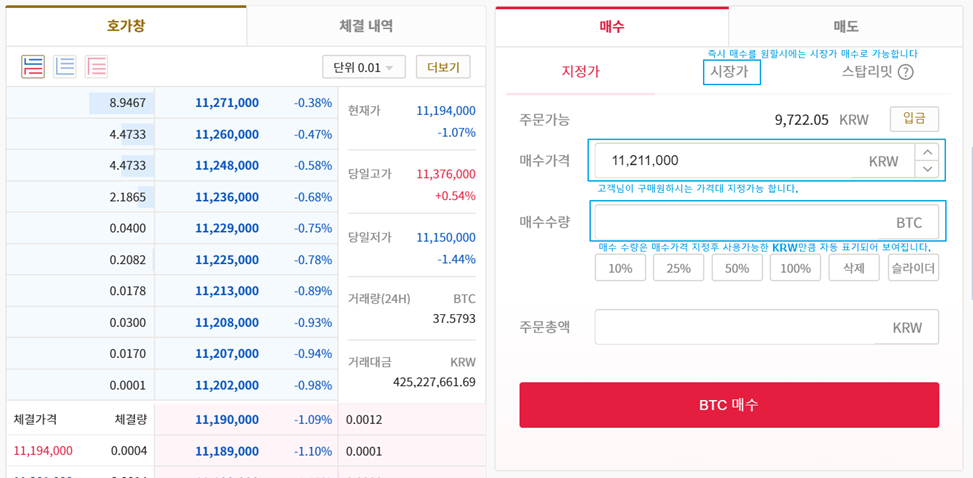Screen dimensions: 973x478
Task: Set quantity to 50%
Action: click(737, 268)
